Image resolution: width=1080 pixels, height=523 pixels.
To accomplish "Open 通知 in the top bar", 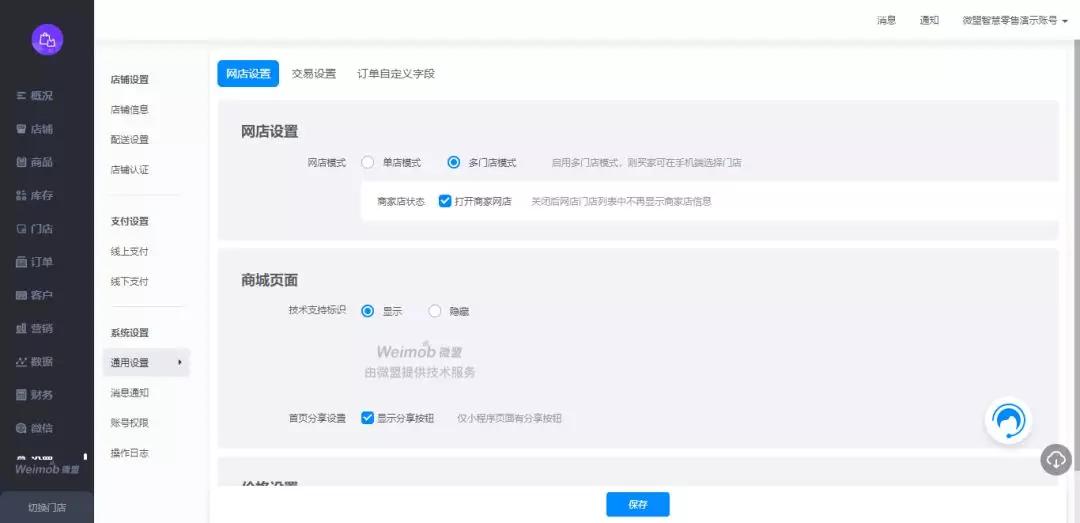I will tap(929, 21).
